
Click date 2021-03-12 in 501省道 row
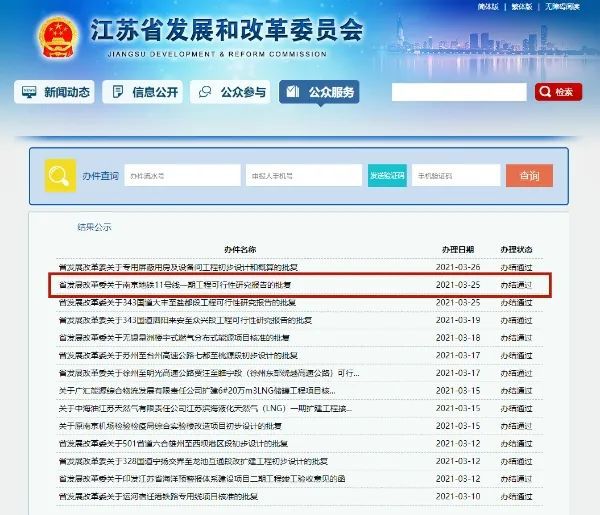coord(458,443)
